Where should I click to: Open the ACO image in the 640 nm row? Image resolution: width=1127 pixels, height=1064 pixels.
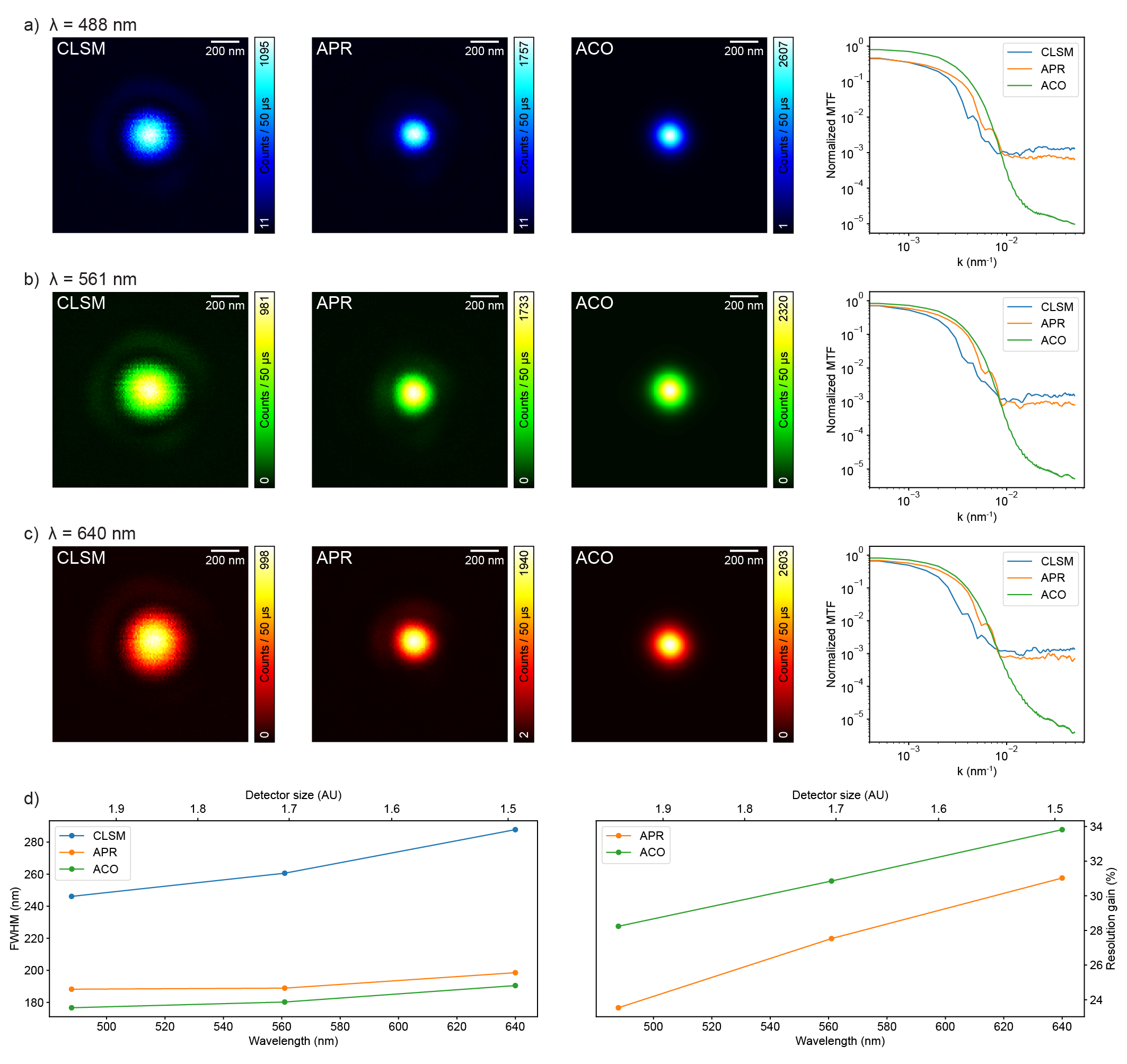[x=668, y=644]
